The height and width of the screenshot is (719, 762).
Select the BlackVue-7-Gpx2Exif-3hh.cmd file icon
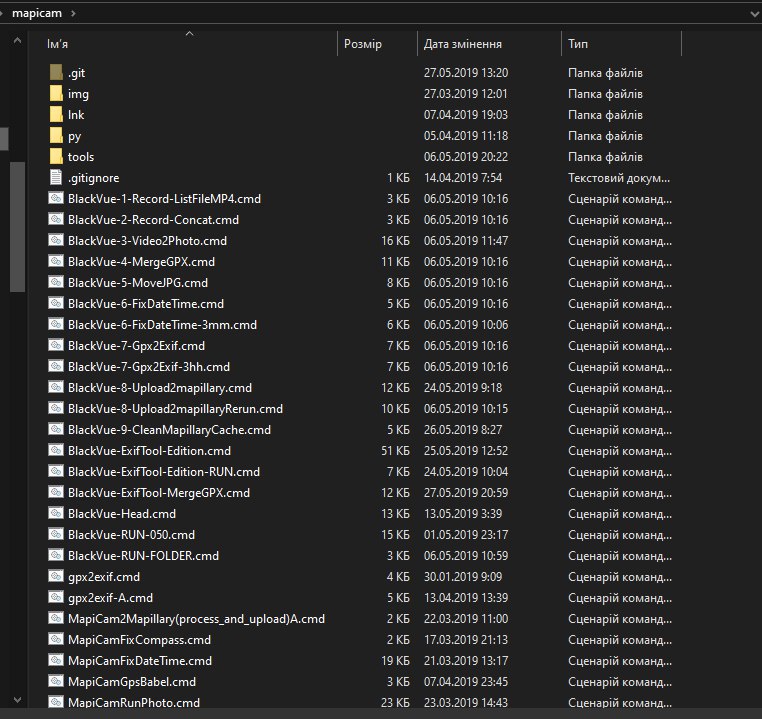pos(56,366)
